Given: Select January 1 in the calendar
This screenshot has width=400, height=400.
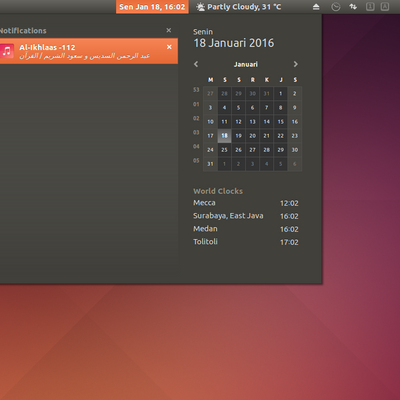Looking at the screenshot, I should tap(281, 94).
